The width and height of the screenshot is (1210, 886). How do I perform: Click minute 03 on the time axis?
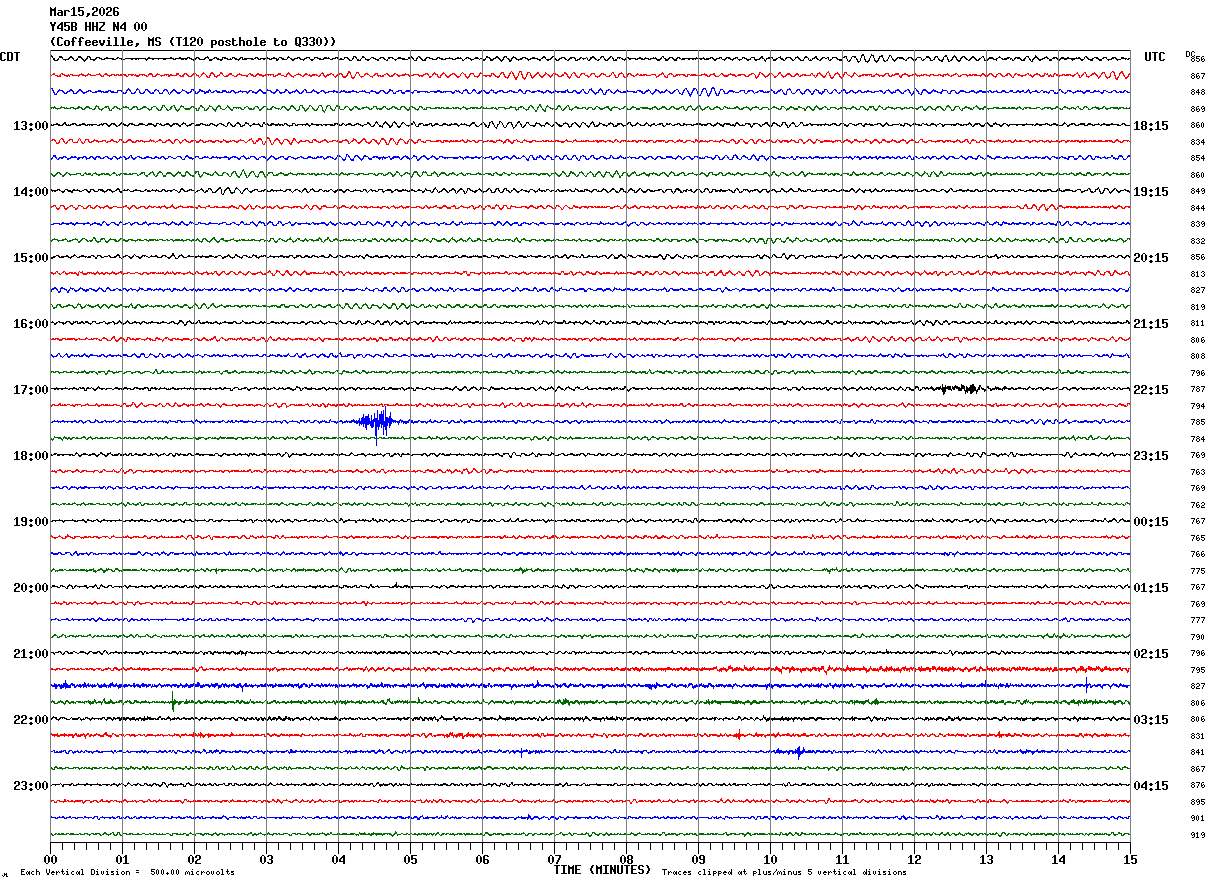point(266,859)
